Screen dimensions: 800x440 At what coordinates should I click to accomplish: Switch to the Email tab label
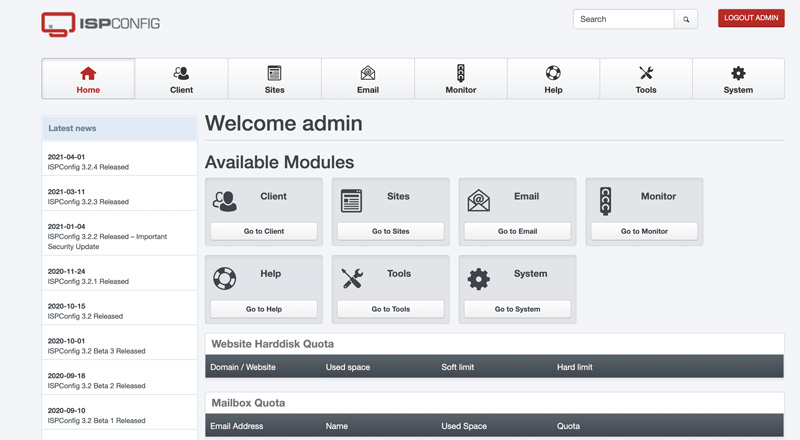click(368, 90)
